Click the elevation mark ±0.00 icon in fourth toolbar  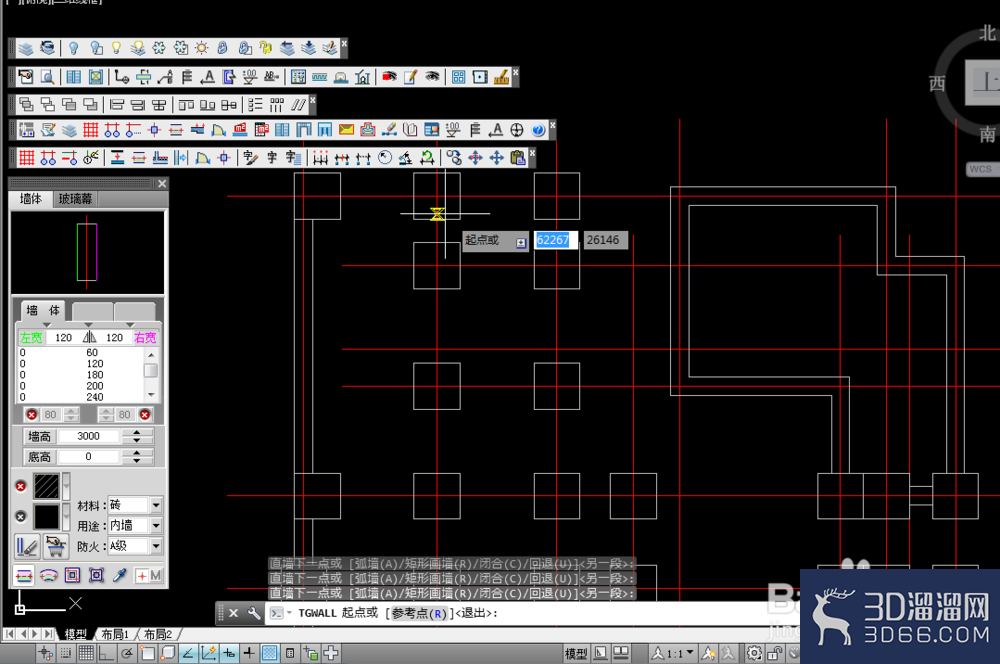(453, 130)
